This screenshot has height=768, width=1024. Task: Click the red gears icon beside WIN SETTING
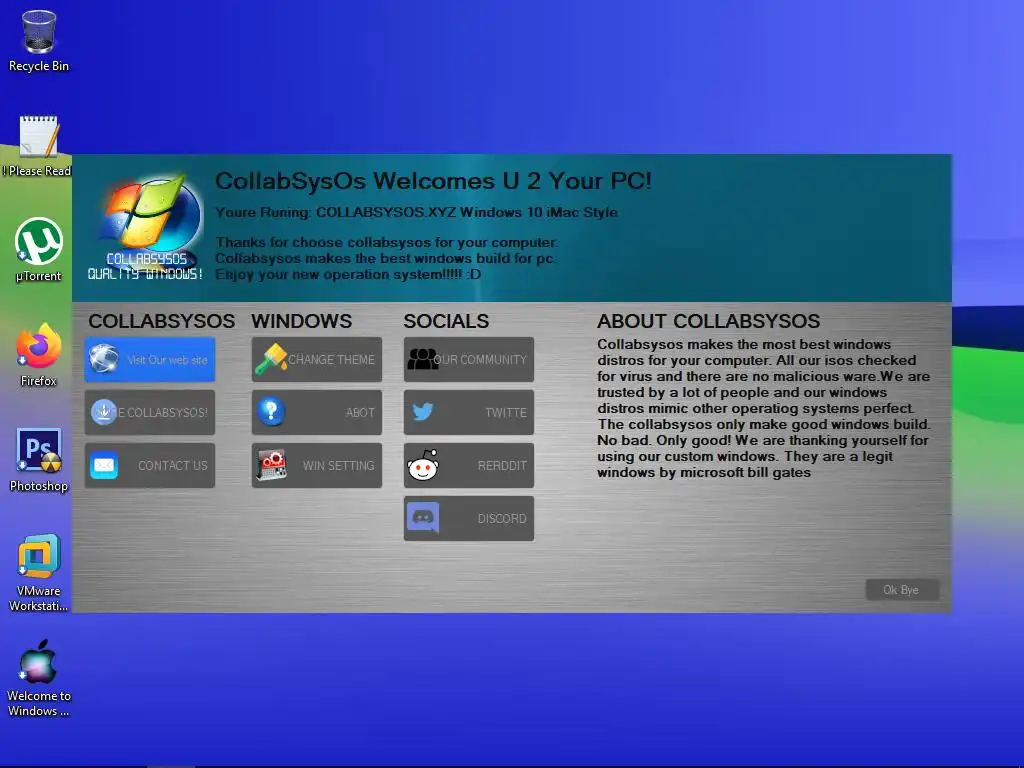pyautogui.click(x=271, y=465)
